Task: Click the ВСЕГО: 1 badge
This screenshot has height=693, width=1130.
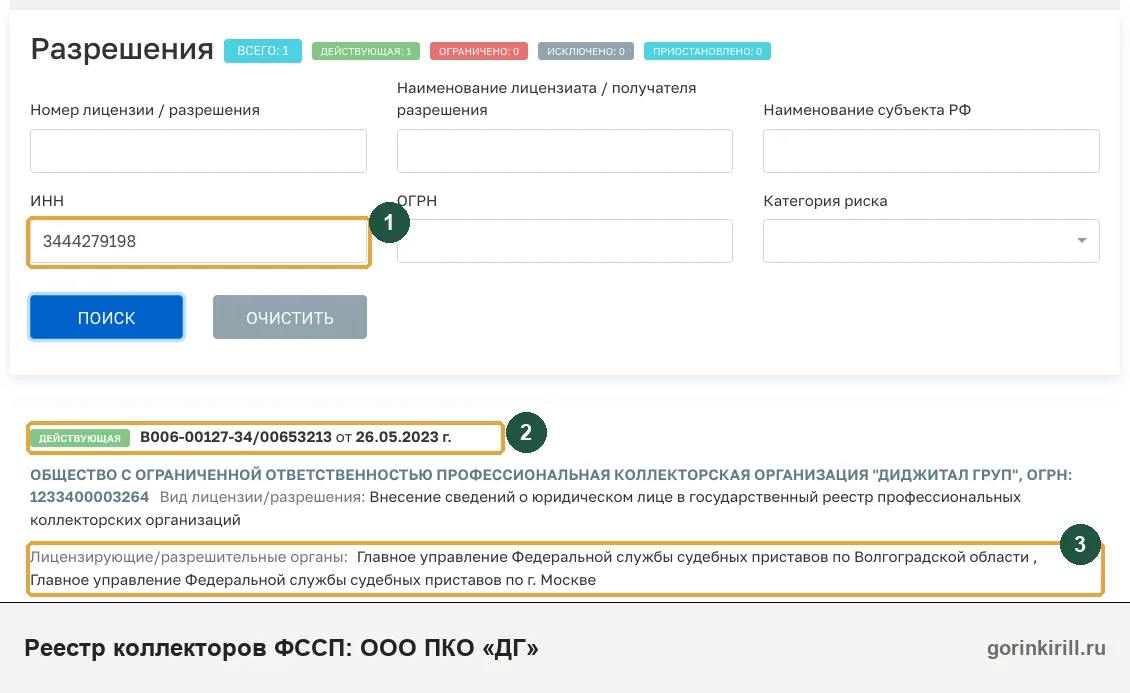Action: (262, 51)
